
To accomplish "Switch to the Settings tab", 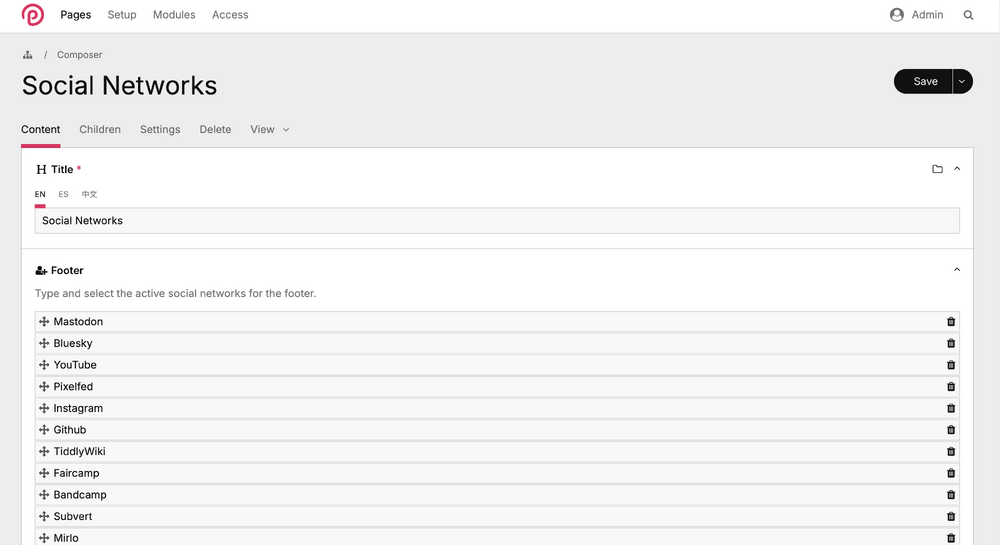I will (160, 129).
